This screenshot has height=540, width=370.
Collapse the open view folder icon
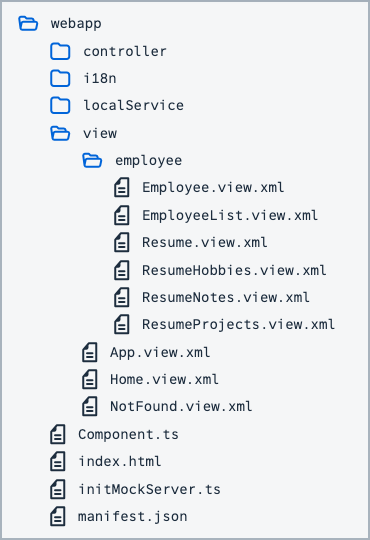[x=60, y=133]
